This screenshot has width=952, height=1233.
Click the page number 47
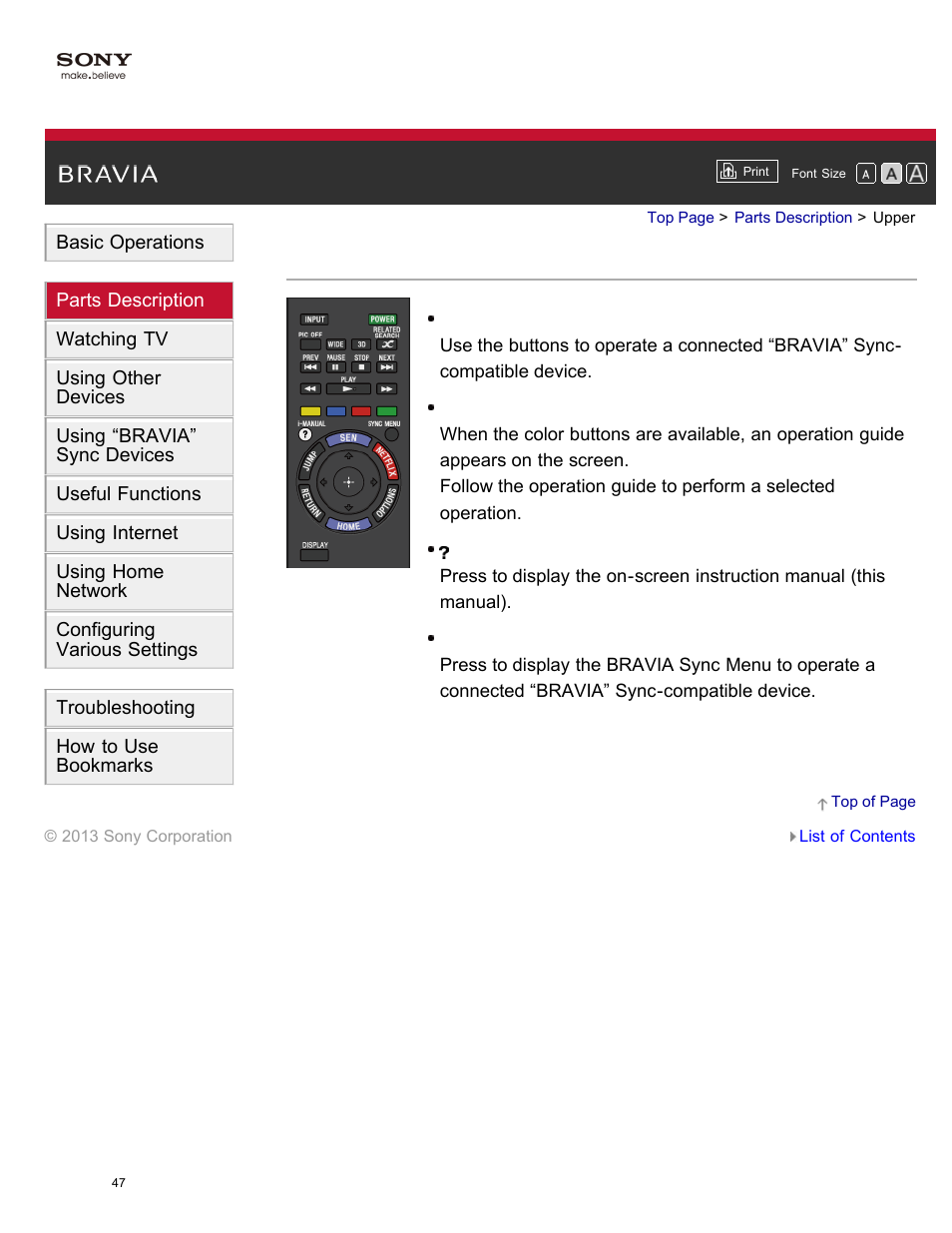point(119,1183)
